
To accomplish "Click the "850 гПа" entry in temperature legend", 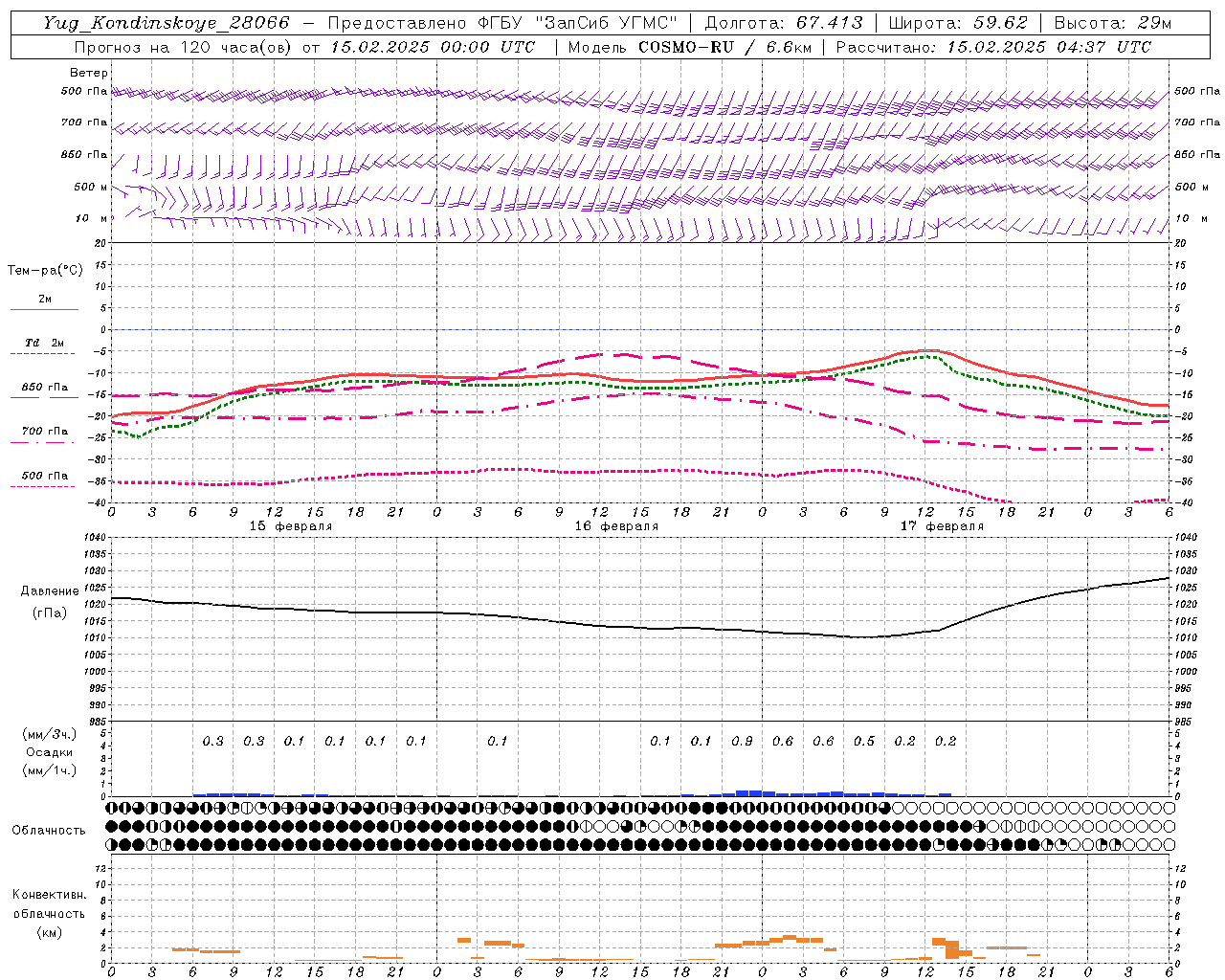I will tap(45, 388).
